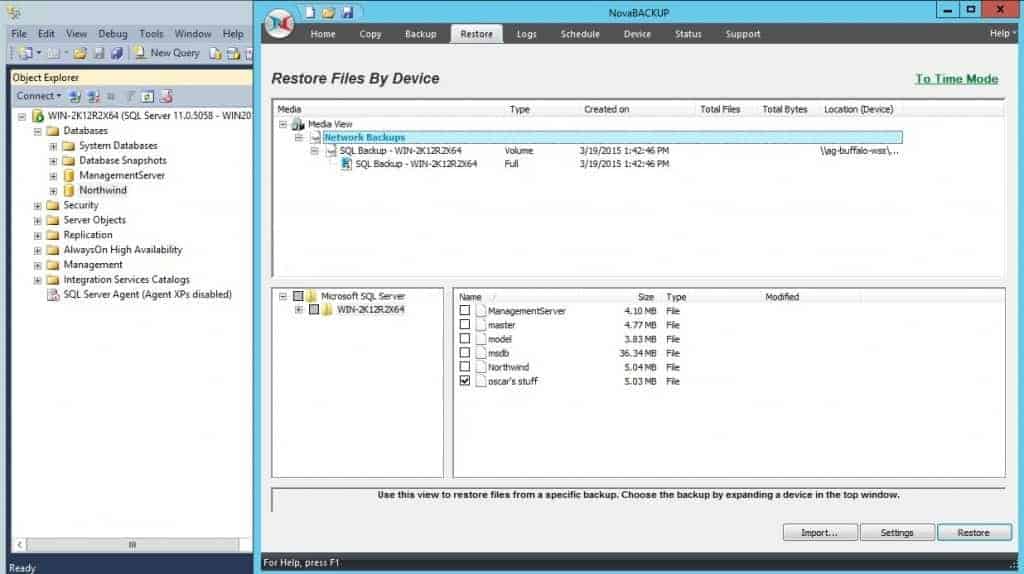The width and height of the screenshot is (1024, 574).
Task: Check the model file checkbox
Action: [x=464, y=338]
